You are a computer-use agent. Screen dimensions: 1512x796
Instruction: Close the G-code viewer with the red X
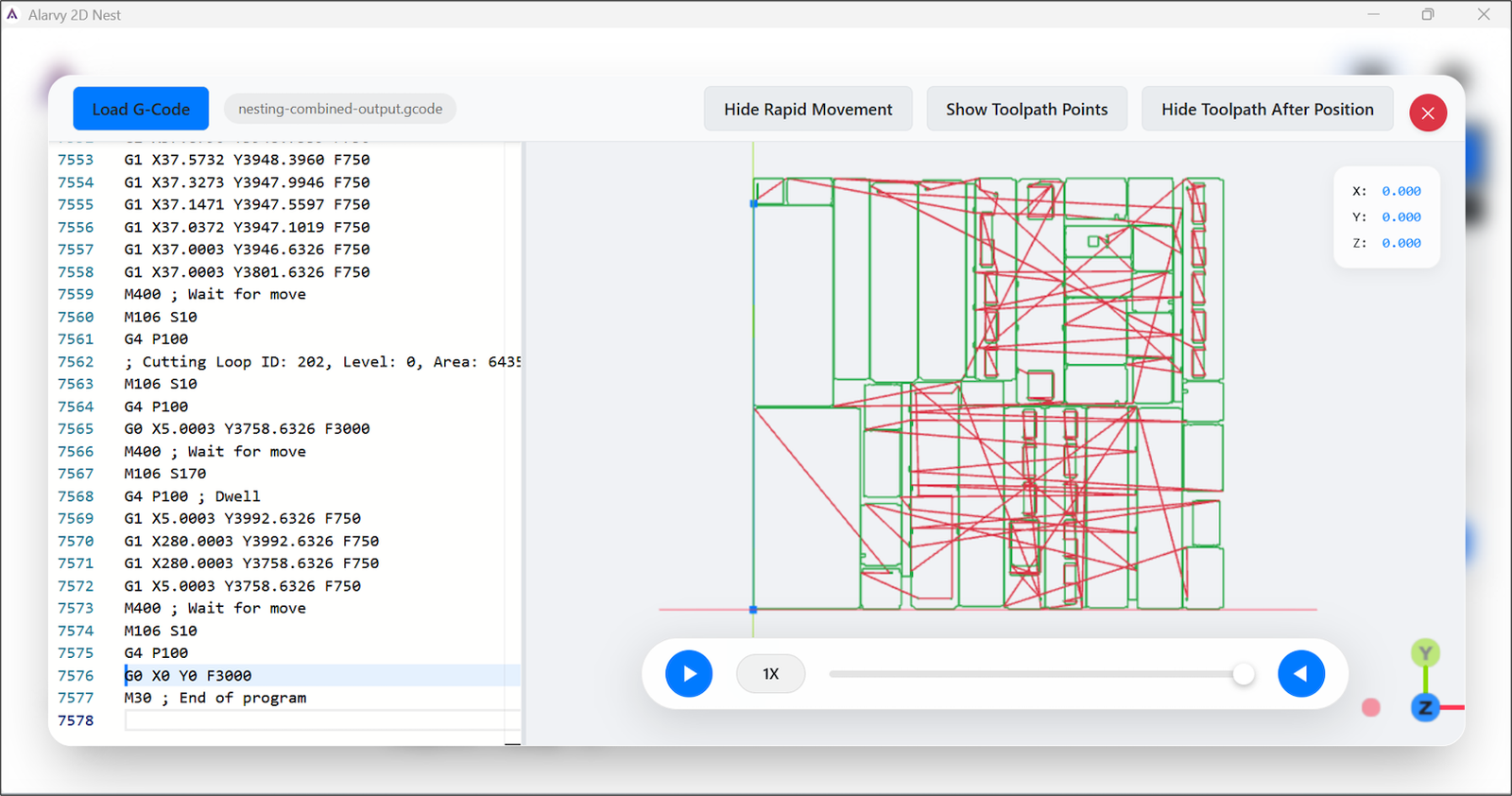[x=1428, y=112]
